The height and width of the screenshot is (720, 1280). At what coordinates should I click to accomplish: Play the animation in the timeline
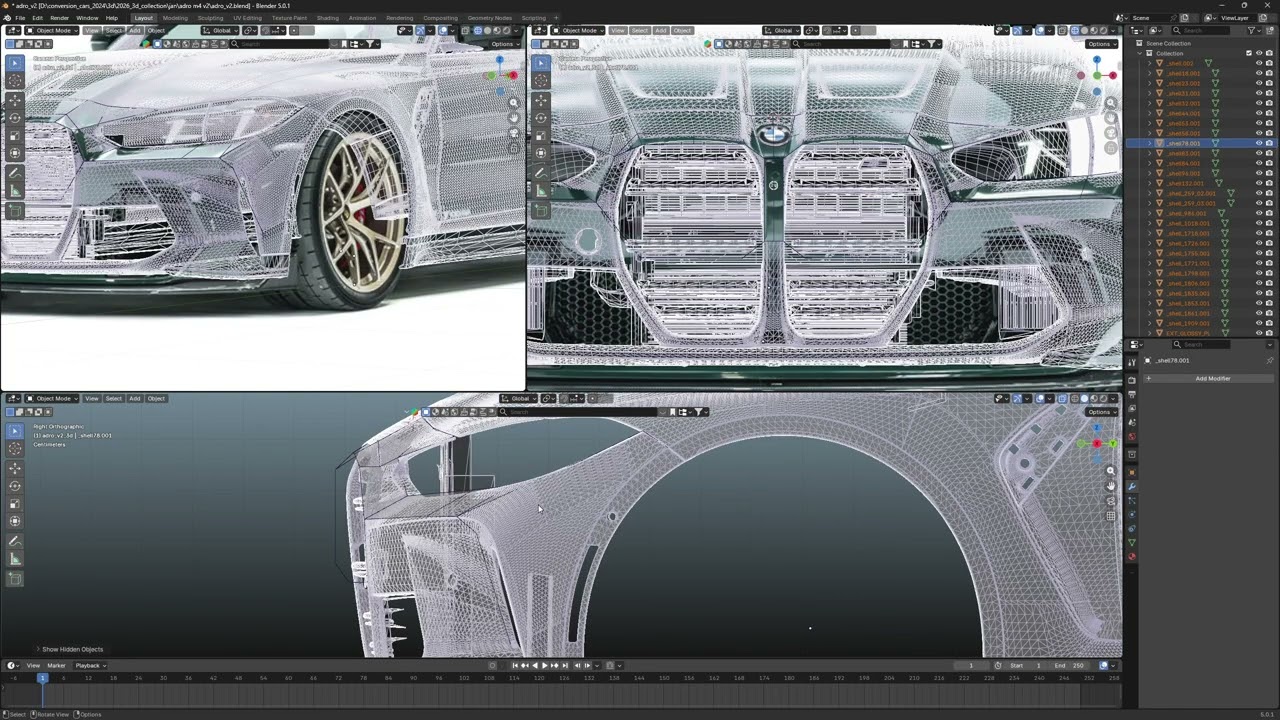click(x=546, y=666)
